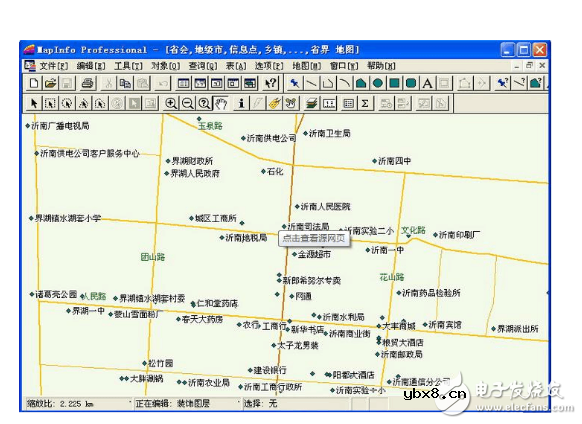Choose the Select arrow tool

click(x=34, y=104)
